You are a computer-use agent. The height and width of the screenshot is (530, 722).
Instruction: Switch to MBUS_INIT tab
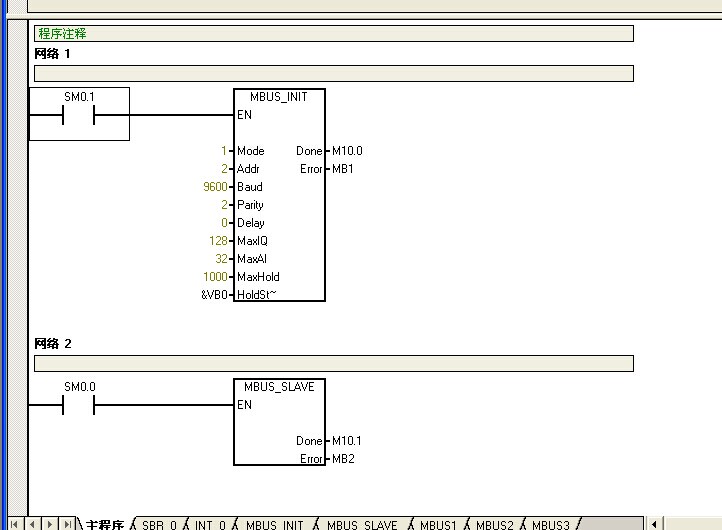click(x=274, y=525)
